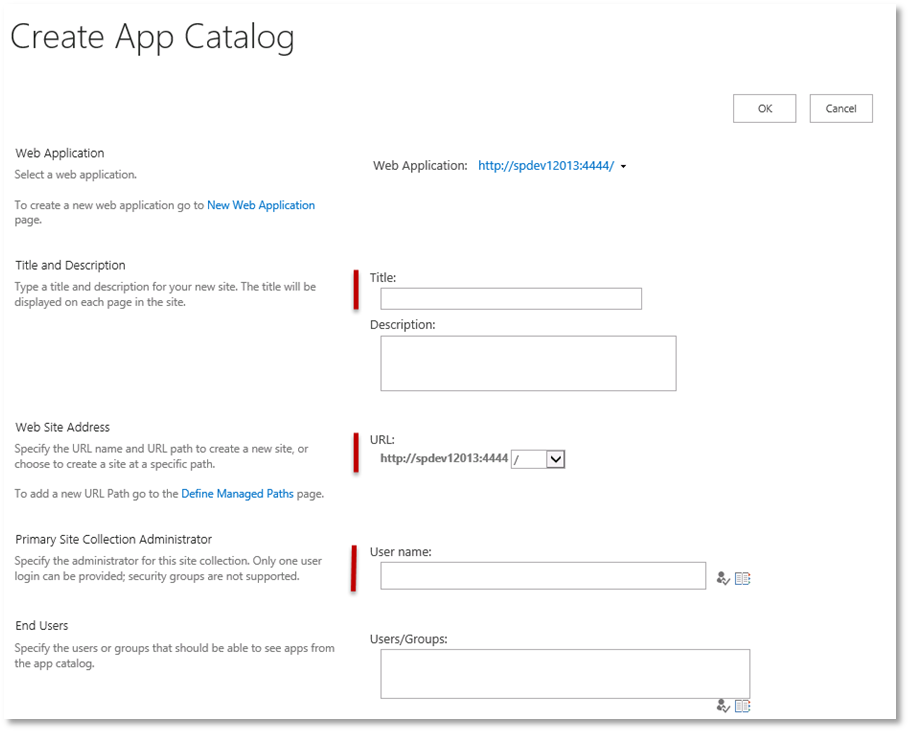
Task: Follow the Define Managed Paths link
Action: point(237,494)
